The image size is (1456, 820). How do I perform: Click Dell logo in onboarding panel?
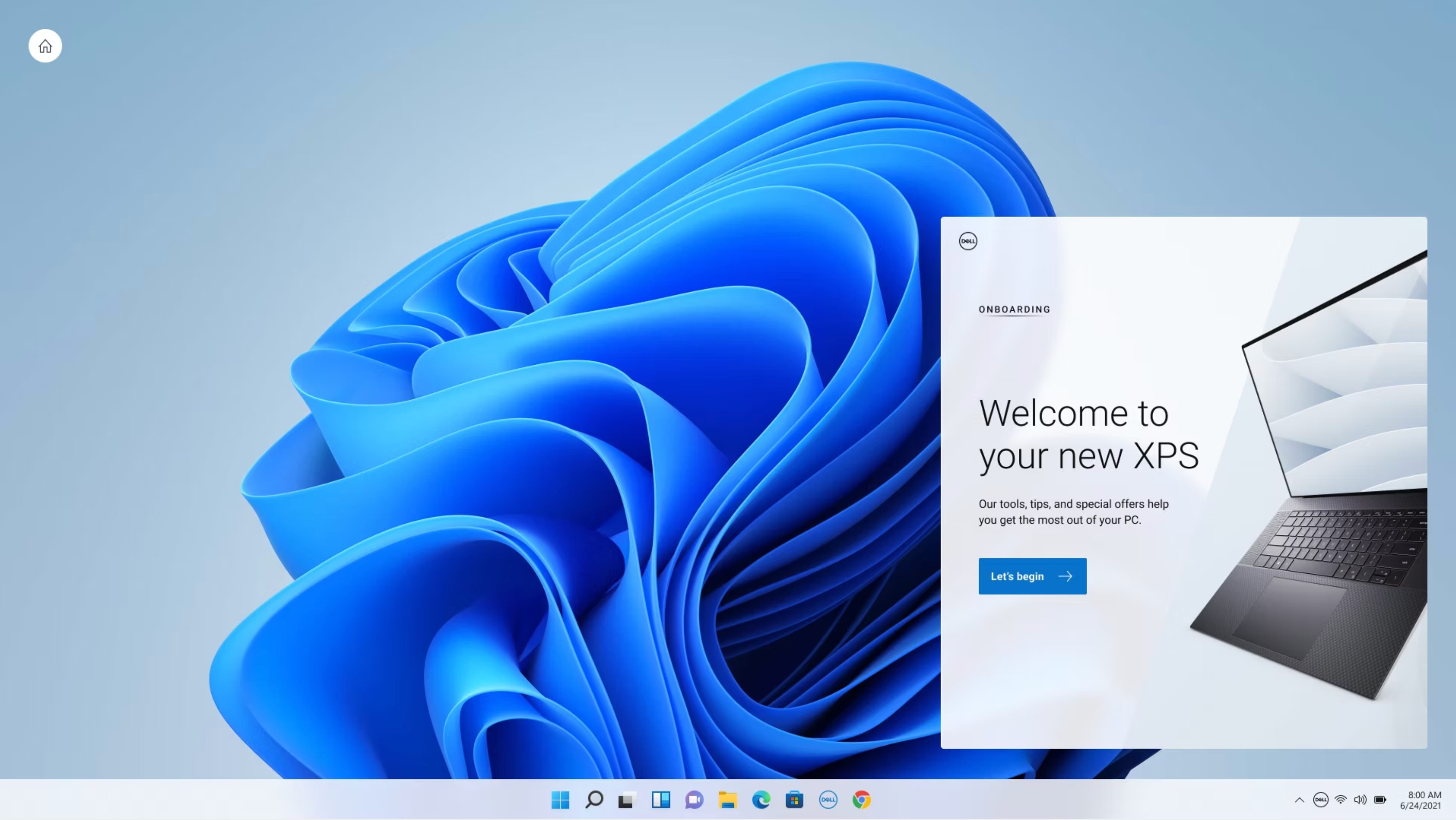(x=968, y=241)
